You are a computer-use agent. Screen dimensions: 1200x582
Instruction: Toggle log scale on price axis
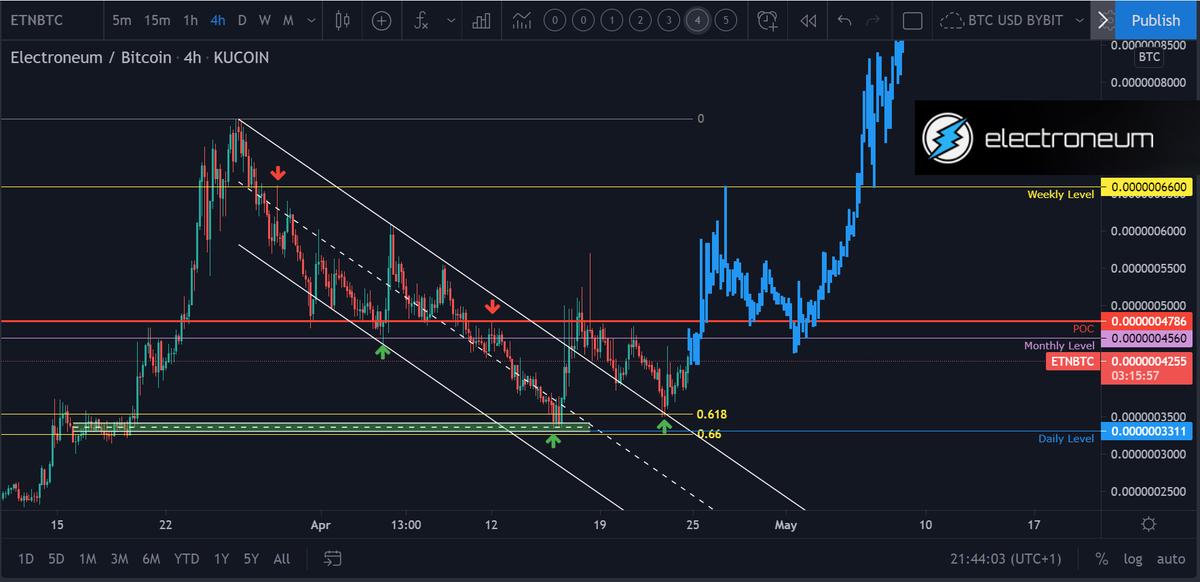pyautogui.click(x=1132, y=558)
